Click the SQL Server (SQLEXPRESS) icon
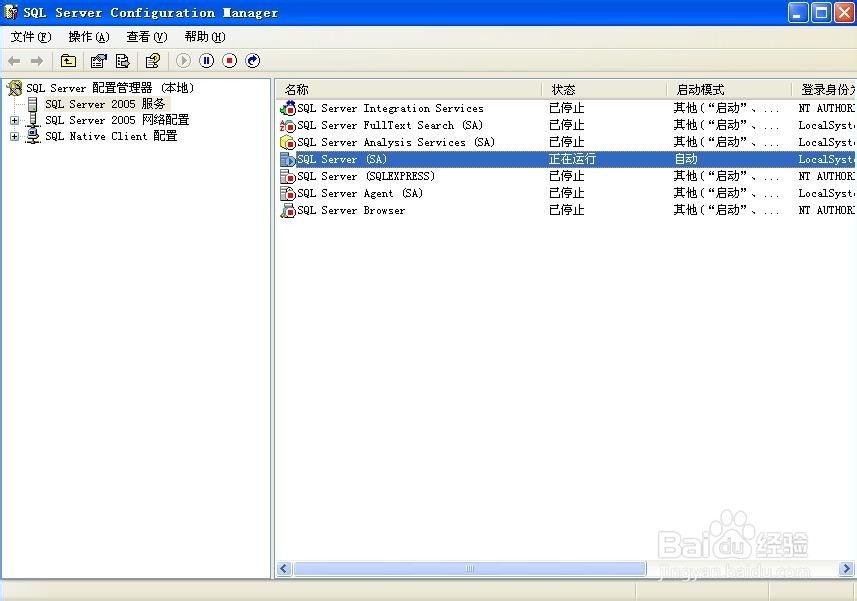Image resolution: width=857 pixels, height=601 pixels. 287,176
